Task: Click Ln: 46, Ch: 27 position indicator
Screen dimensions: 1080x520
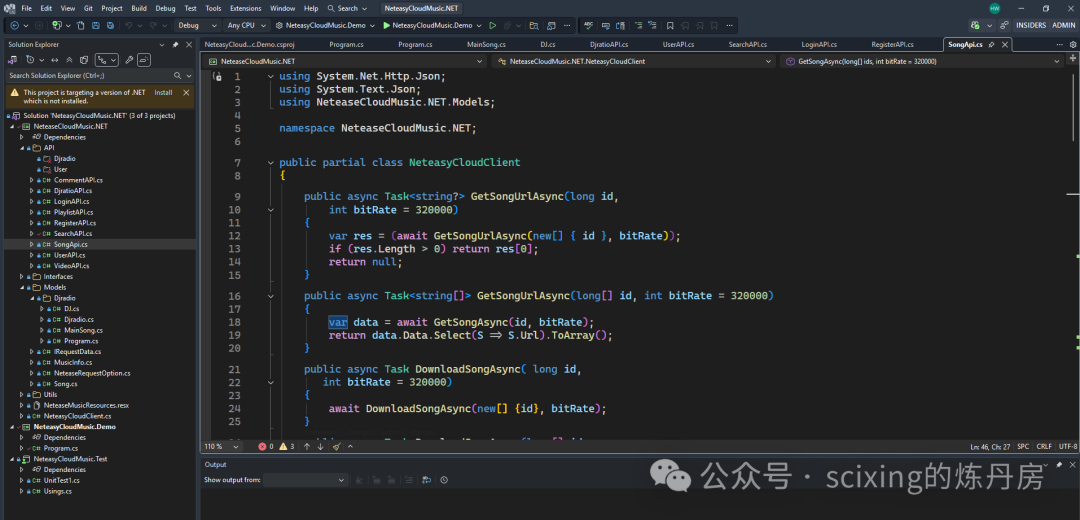Action: click(989, 446)
